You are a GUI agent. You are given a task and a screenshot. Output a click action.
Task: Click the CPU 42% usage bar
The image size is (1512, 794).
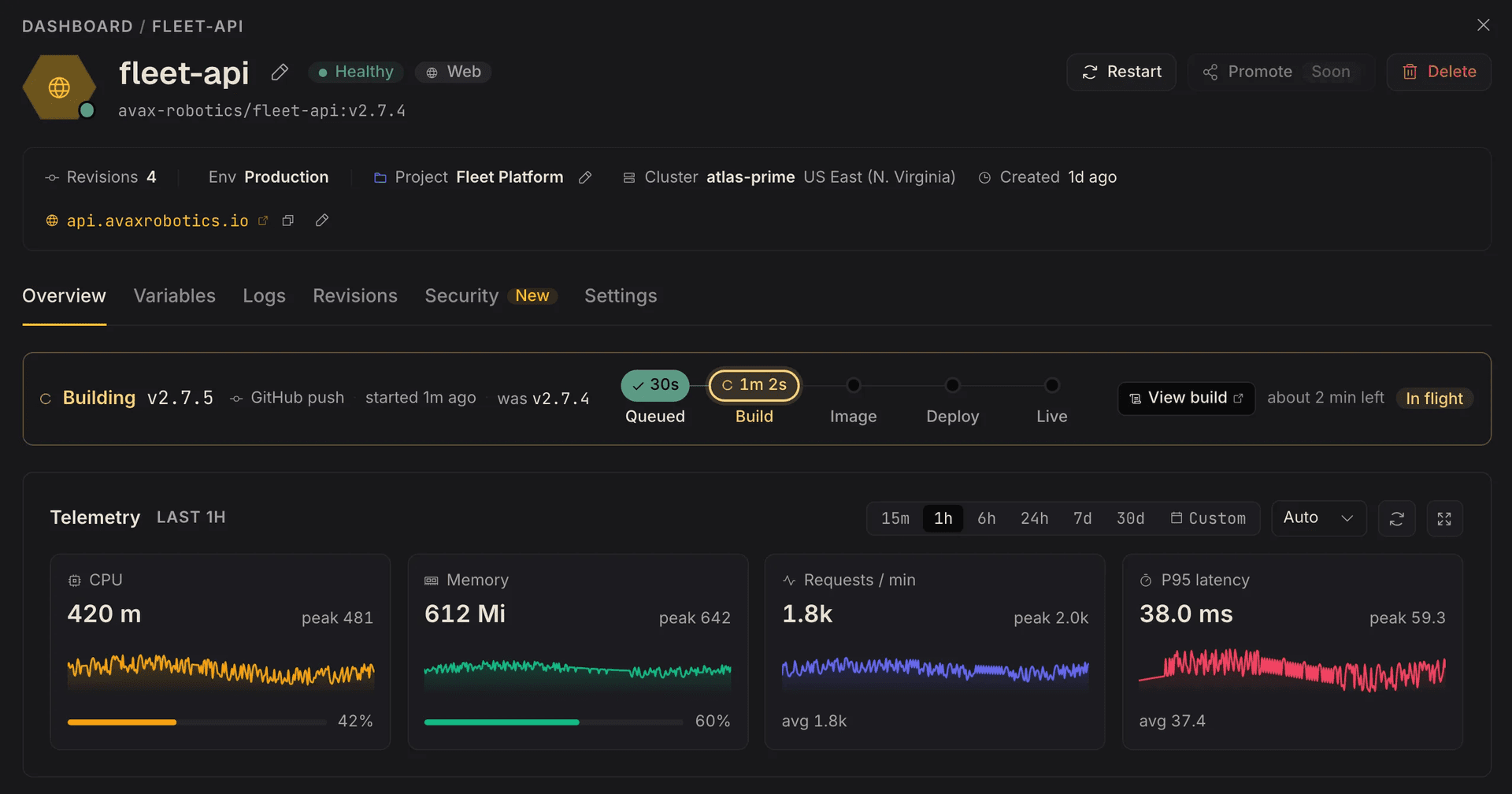(197, 722)
